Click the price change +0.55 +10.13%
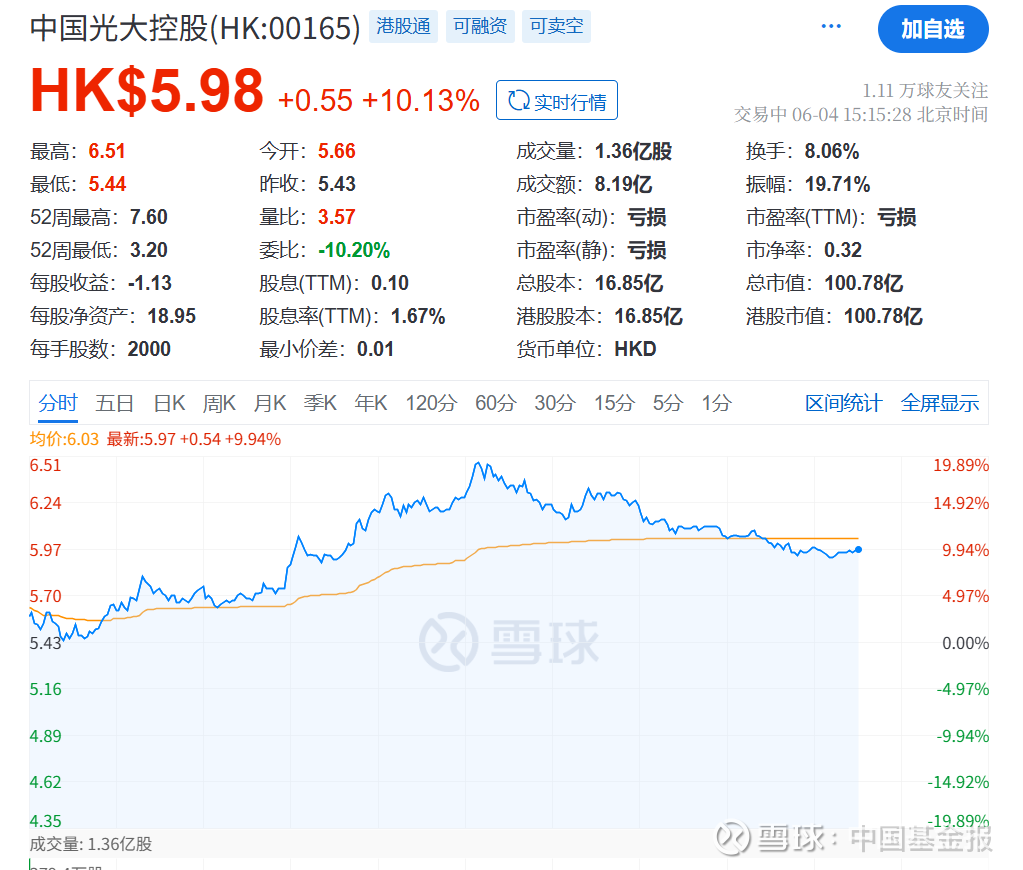This screenshot has width=1023, height=870. (x=378, y=101)
